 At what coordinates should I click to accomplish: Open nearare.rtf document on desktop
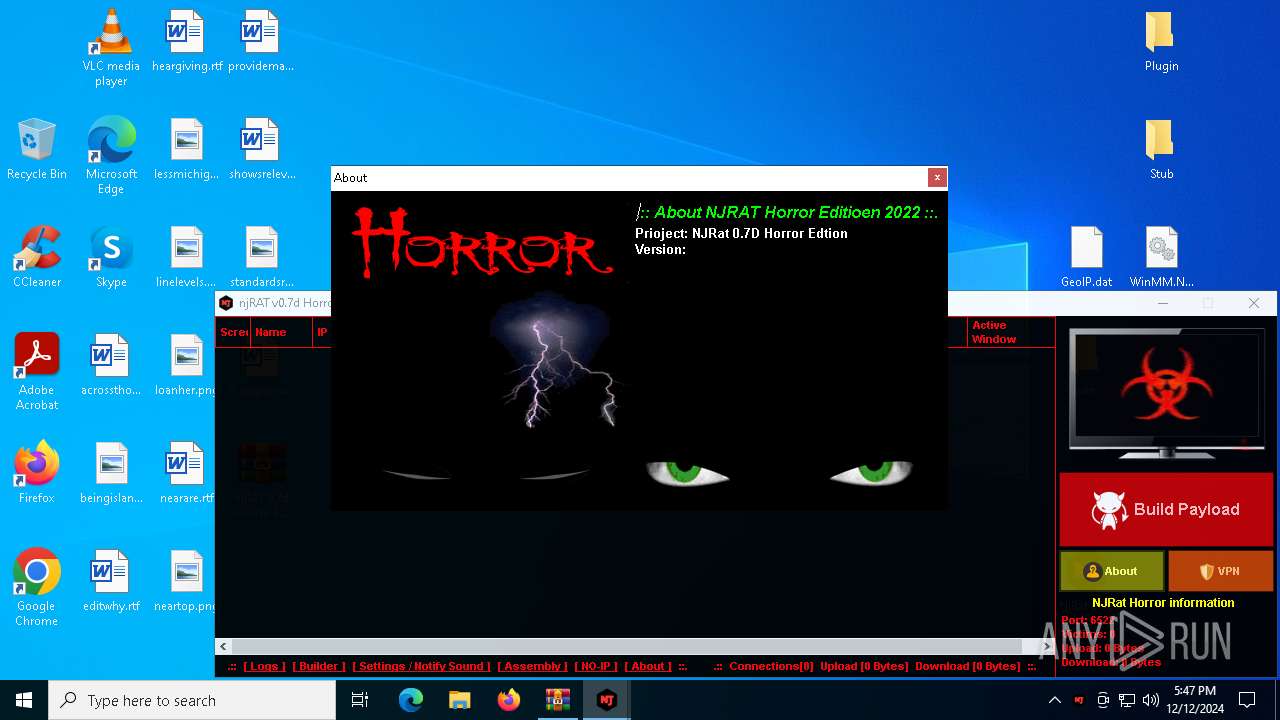[187, 473]
